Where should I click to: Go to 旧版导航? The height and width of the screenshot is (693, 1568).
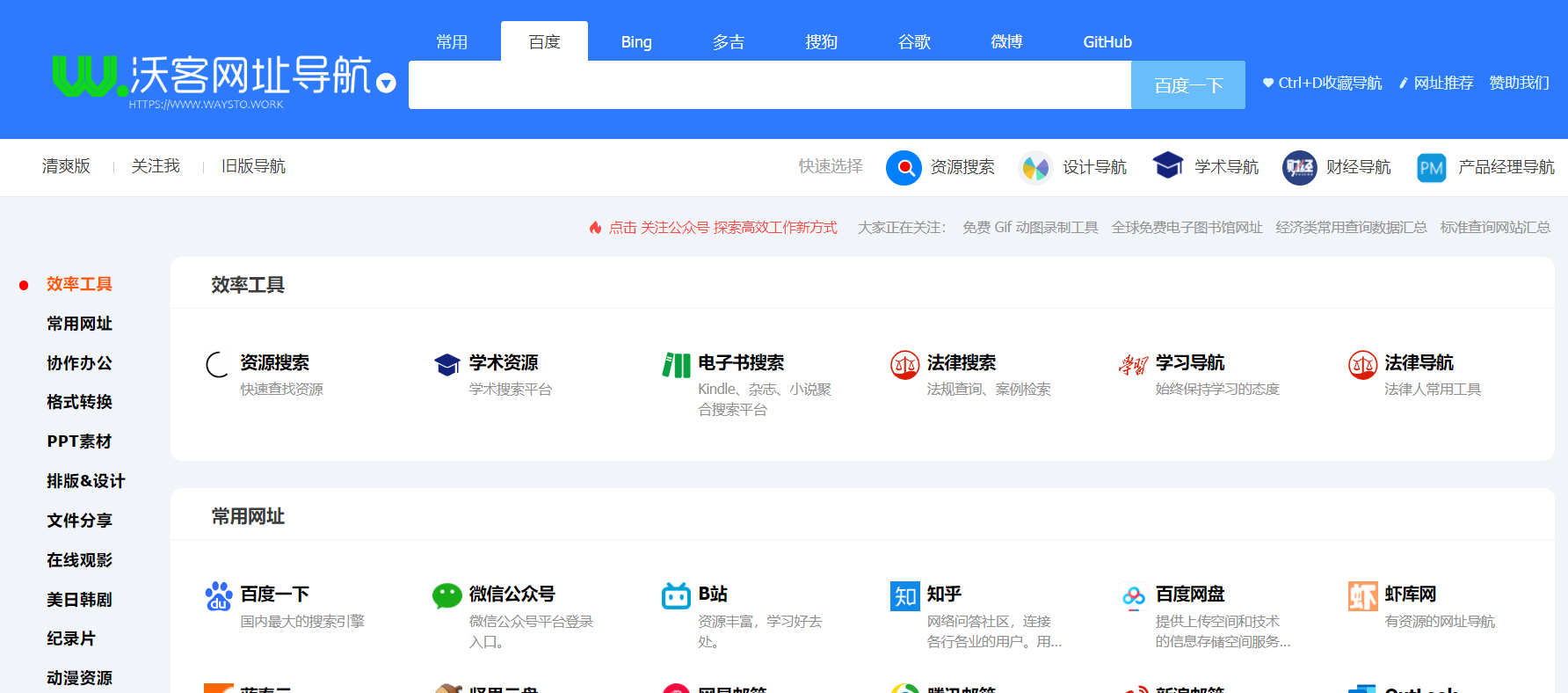click(x=253, y=166)
